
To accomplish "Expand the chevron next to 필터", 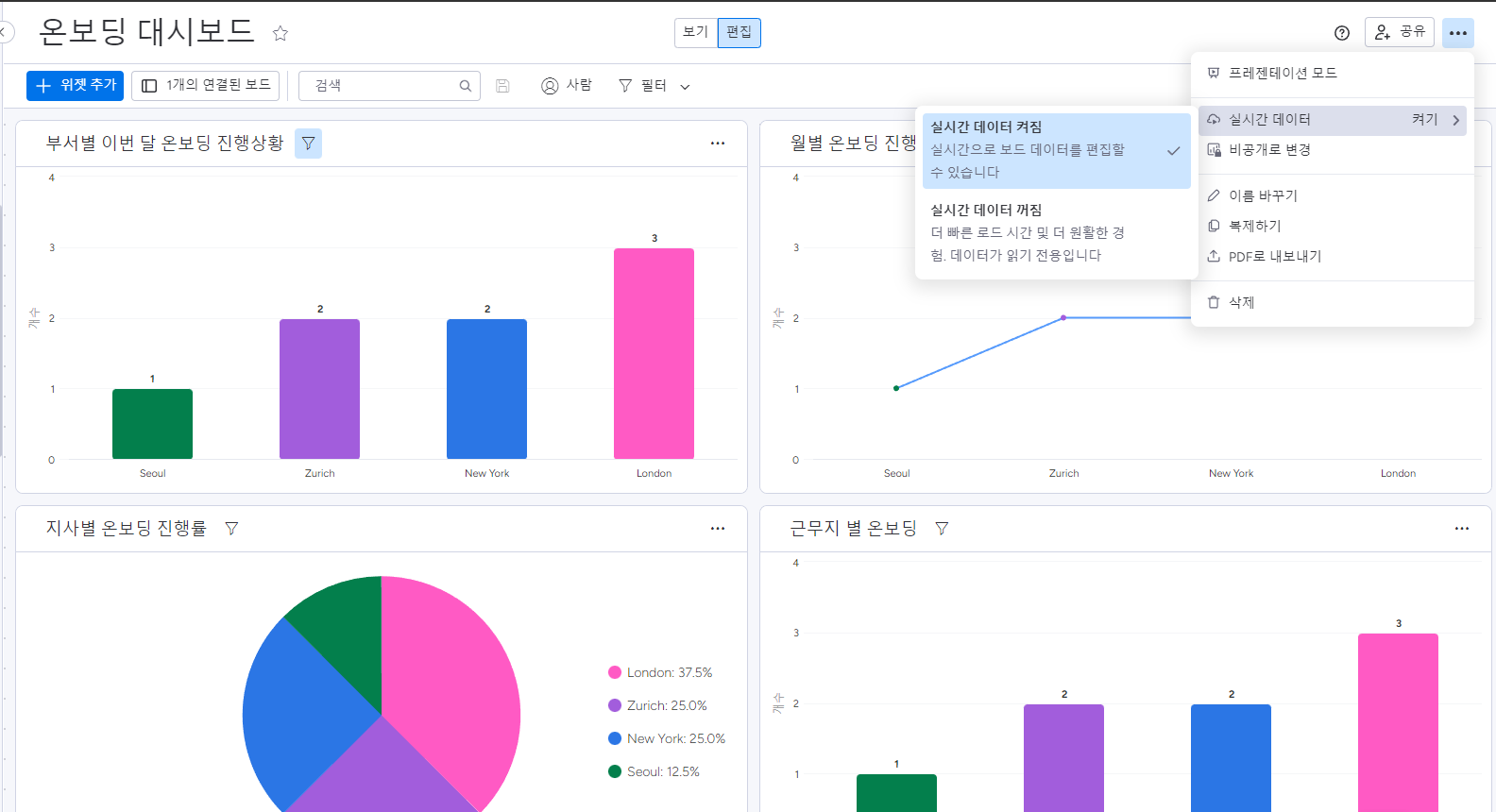I will 686,87.
